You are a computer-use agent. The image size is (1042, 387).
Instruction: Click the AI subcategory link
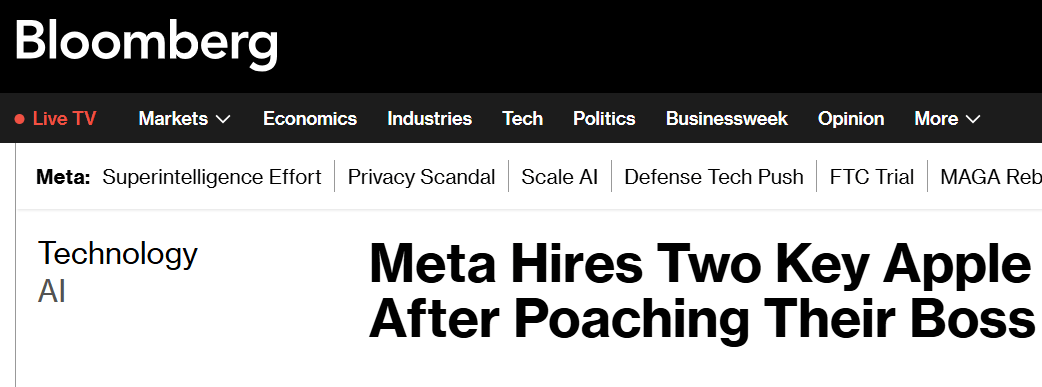coord(52,291)
